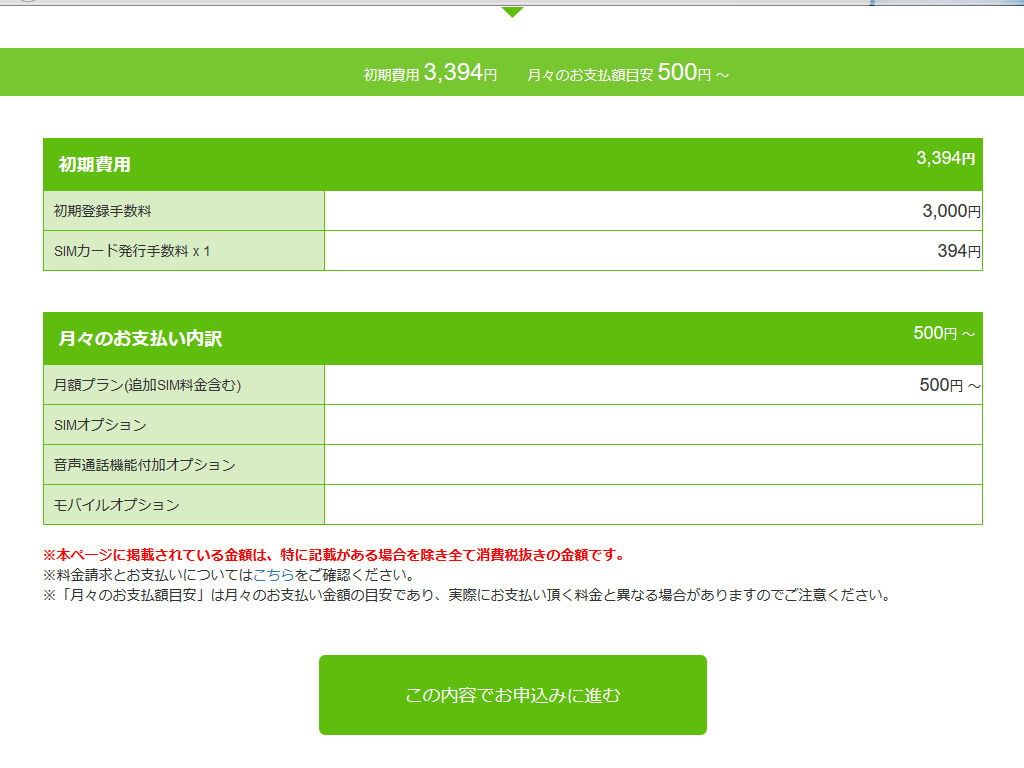This screenshot has height=768, width=1024.
Task: Click the 500円～ value in 月額プラン row
Action: [950, 385]
